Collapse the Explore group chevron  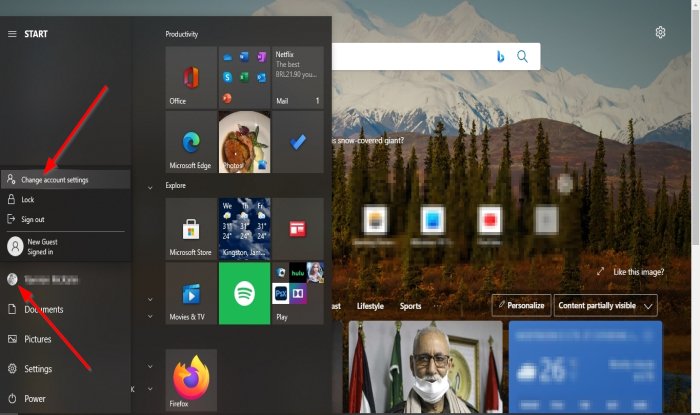(150, 186)
